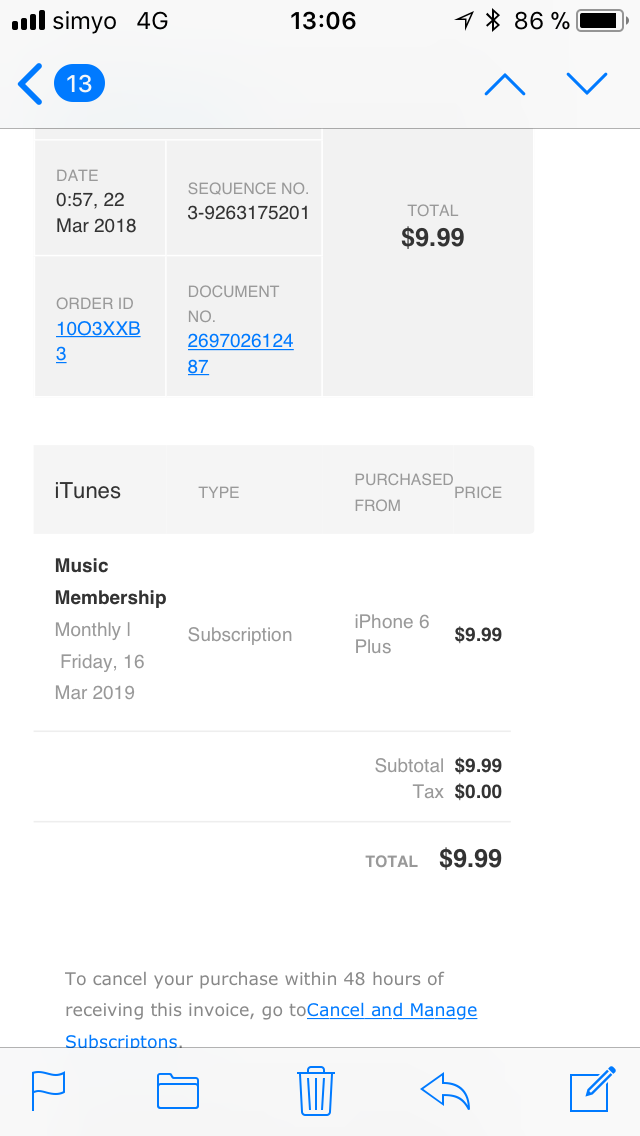
Task: Compose a new message with pencil icon
Action: point(591,1091)
